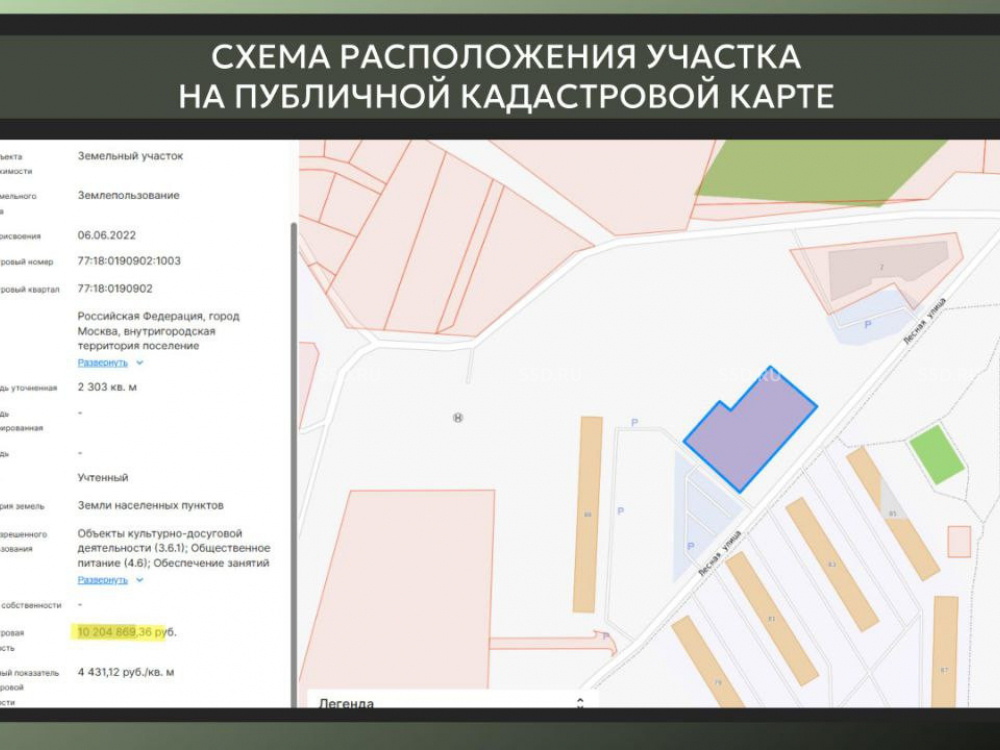Click the parking P icon below building 7

867,325
